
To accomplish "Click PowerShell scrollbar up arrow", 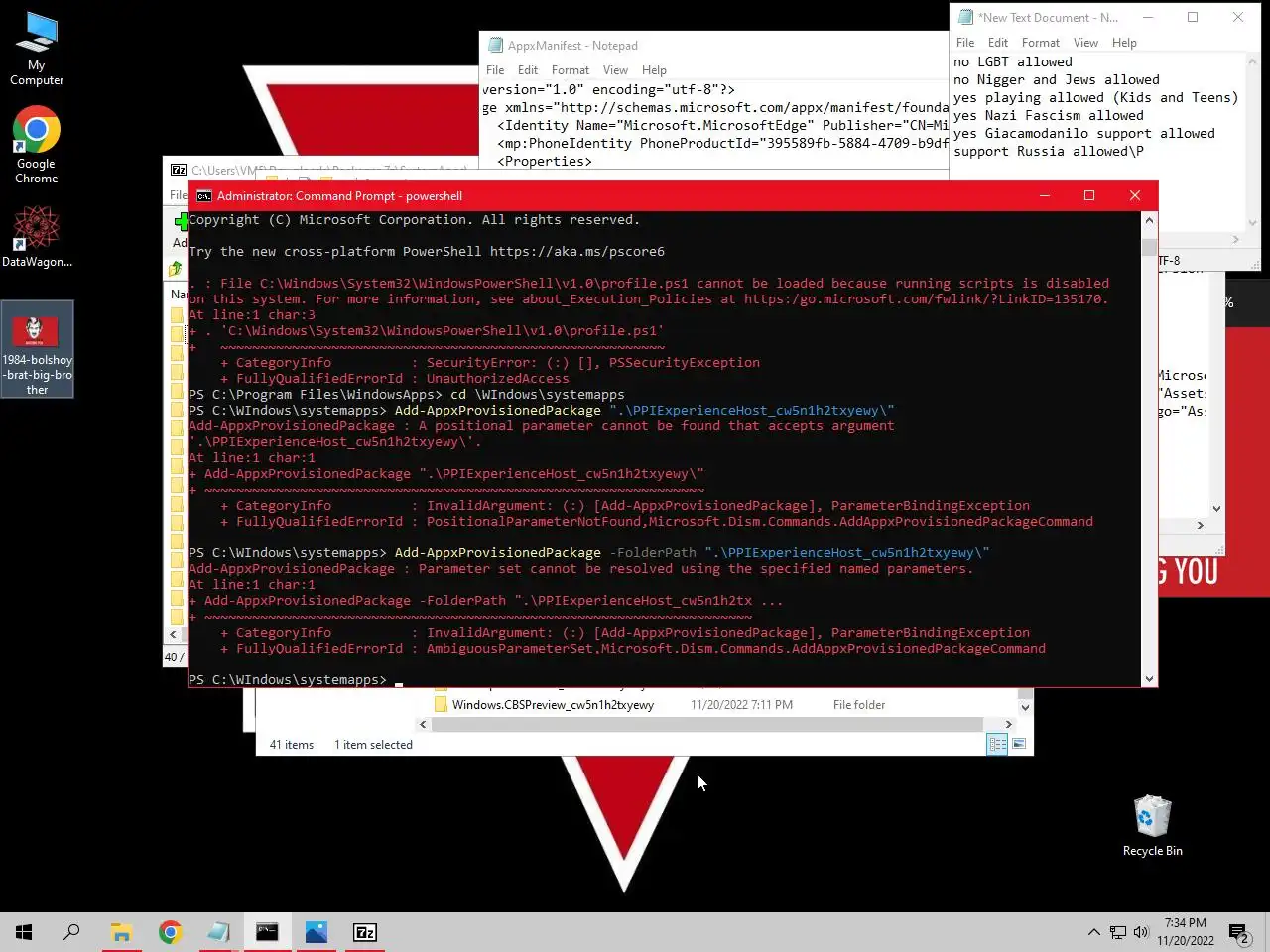I will pos(1149,219).
